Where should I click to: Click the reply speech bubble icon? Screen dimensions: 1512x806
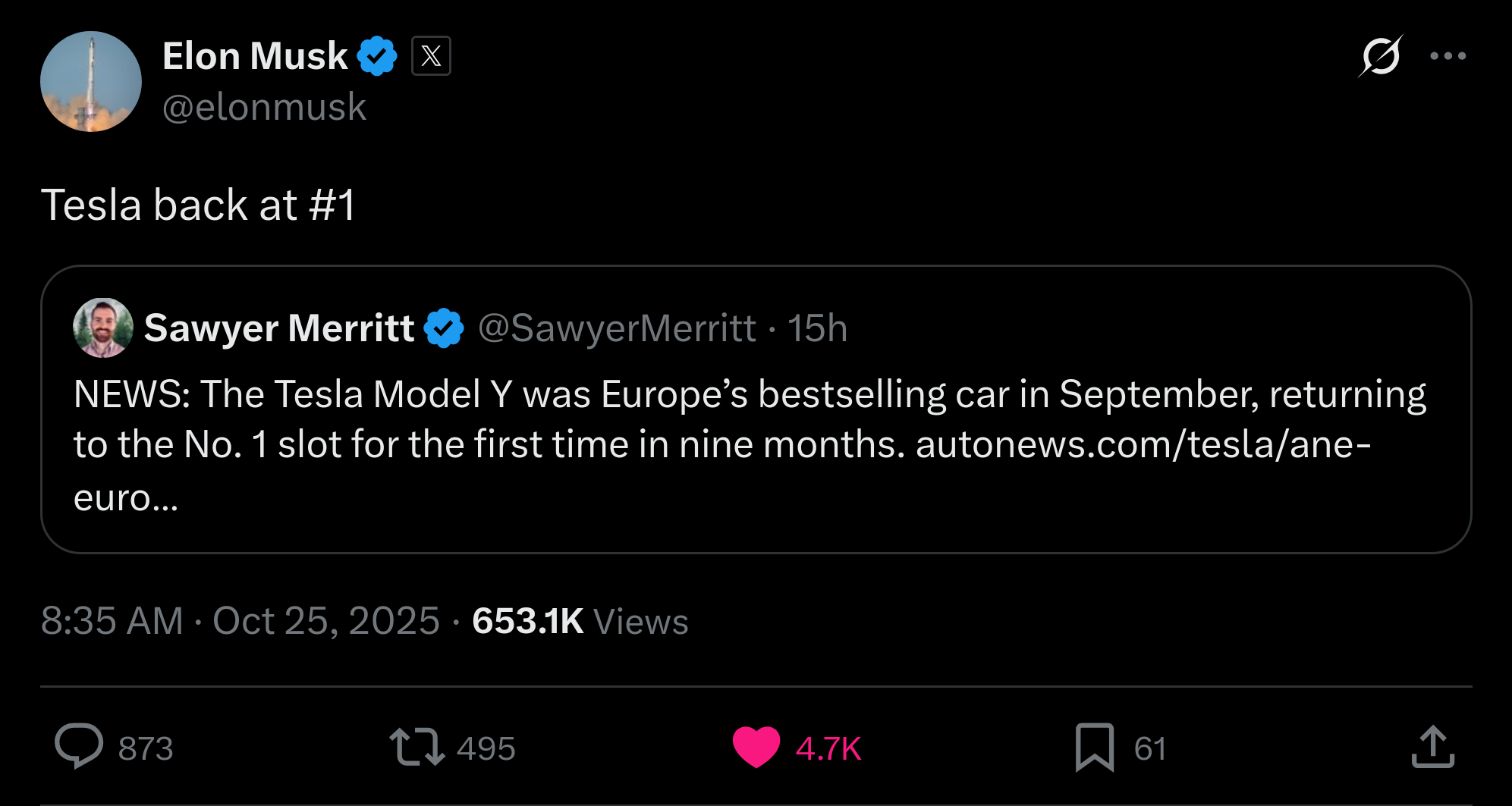coord(79,747)
